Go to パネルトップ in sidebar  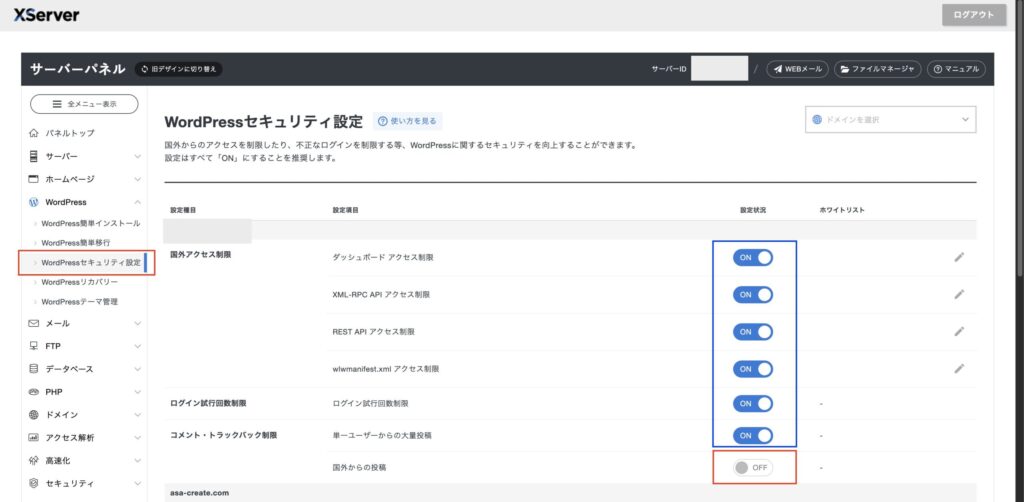(70, 133)
